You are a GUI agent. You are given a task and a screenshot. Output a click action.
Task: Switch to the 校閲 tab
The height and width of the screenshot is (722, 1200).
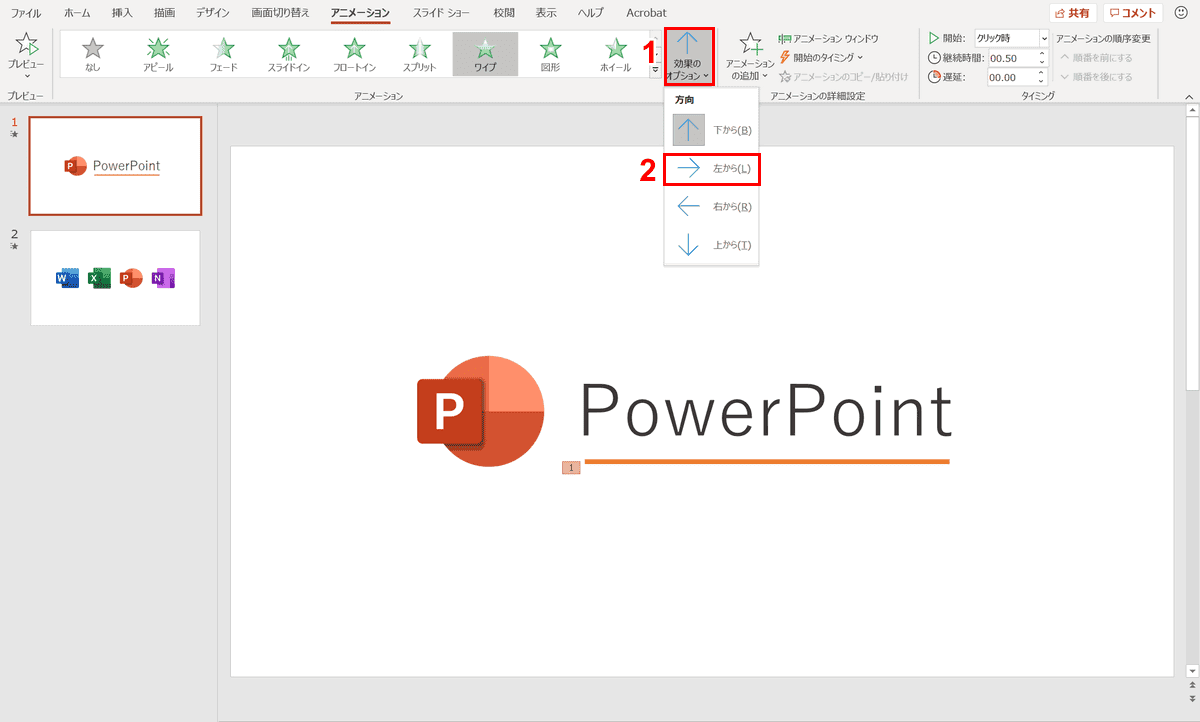504,13
